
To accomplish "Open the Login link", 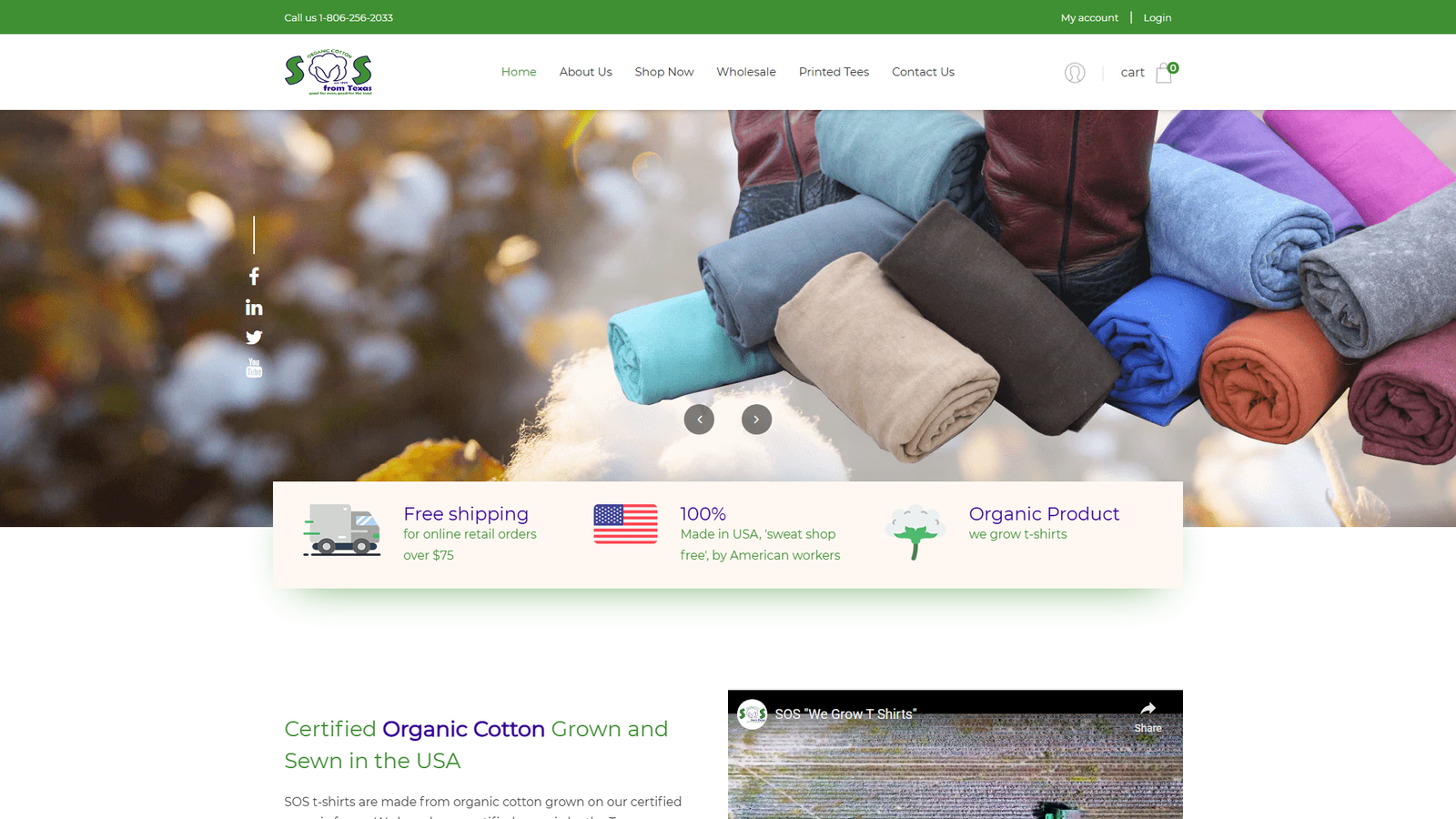I will tap(1157, 17).
